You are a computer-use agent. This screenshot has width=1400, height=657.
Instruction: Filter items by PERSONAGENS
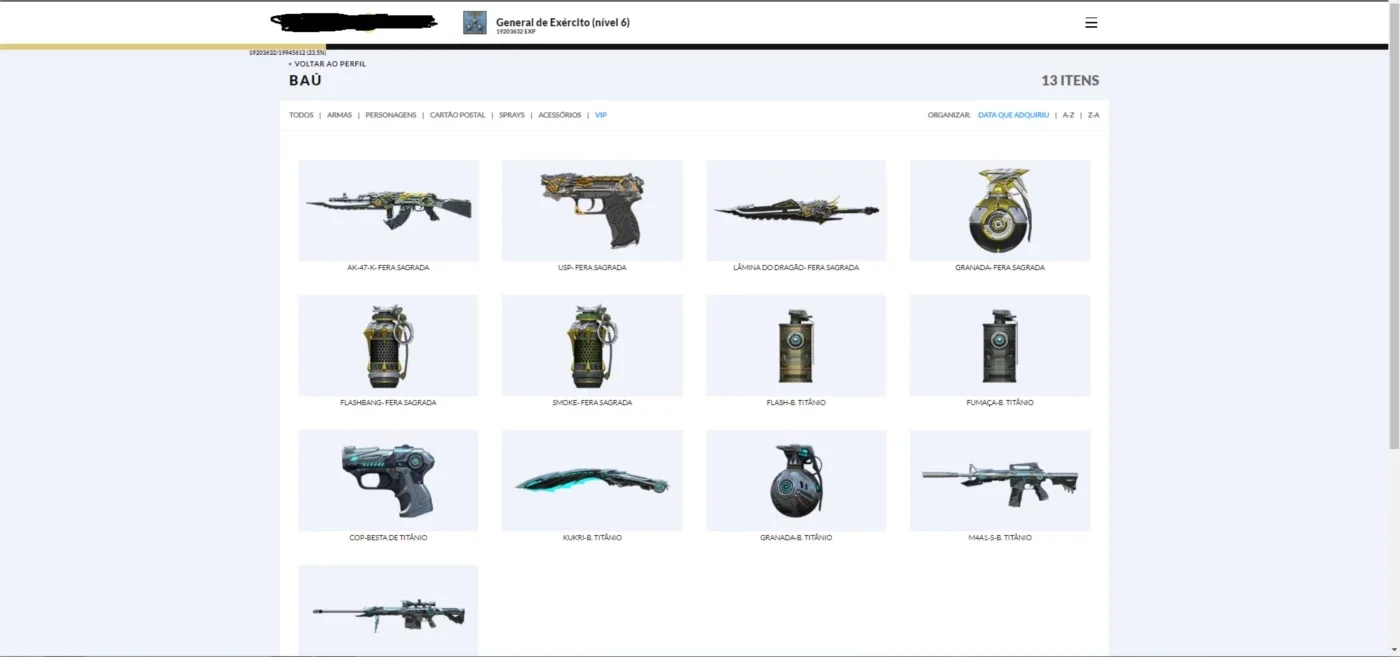391,115
